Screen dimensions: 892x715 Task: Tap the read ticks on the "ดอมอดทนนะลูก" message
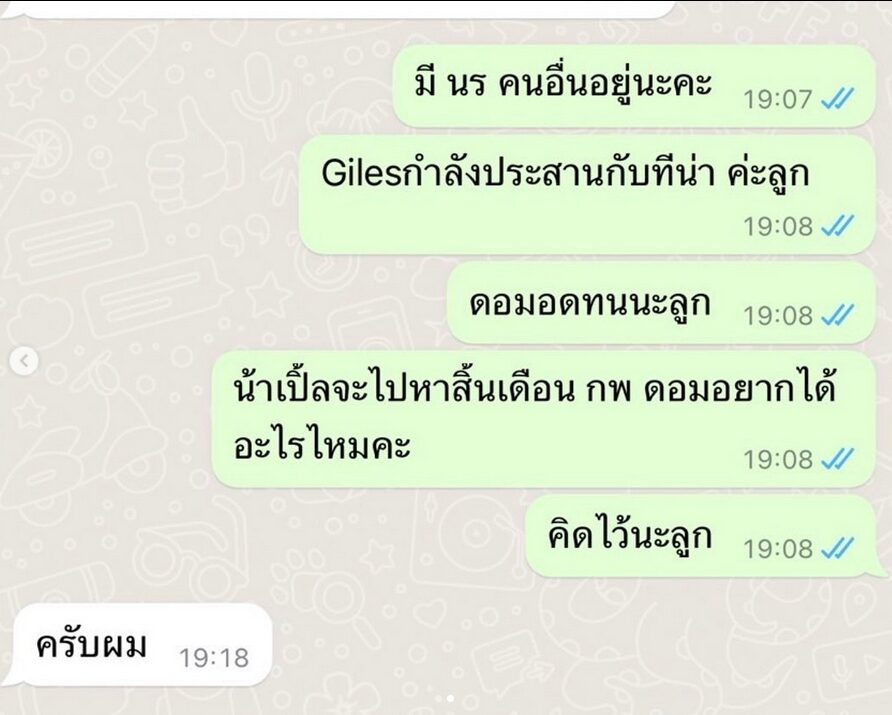837,315
